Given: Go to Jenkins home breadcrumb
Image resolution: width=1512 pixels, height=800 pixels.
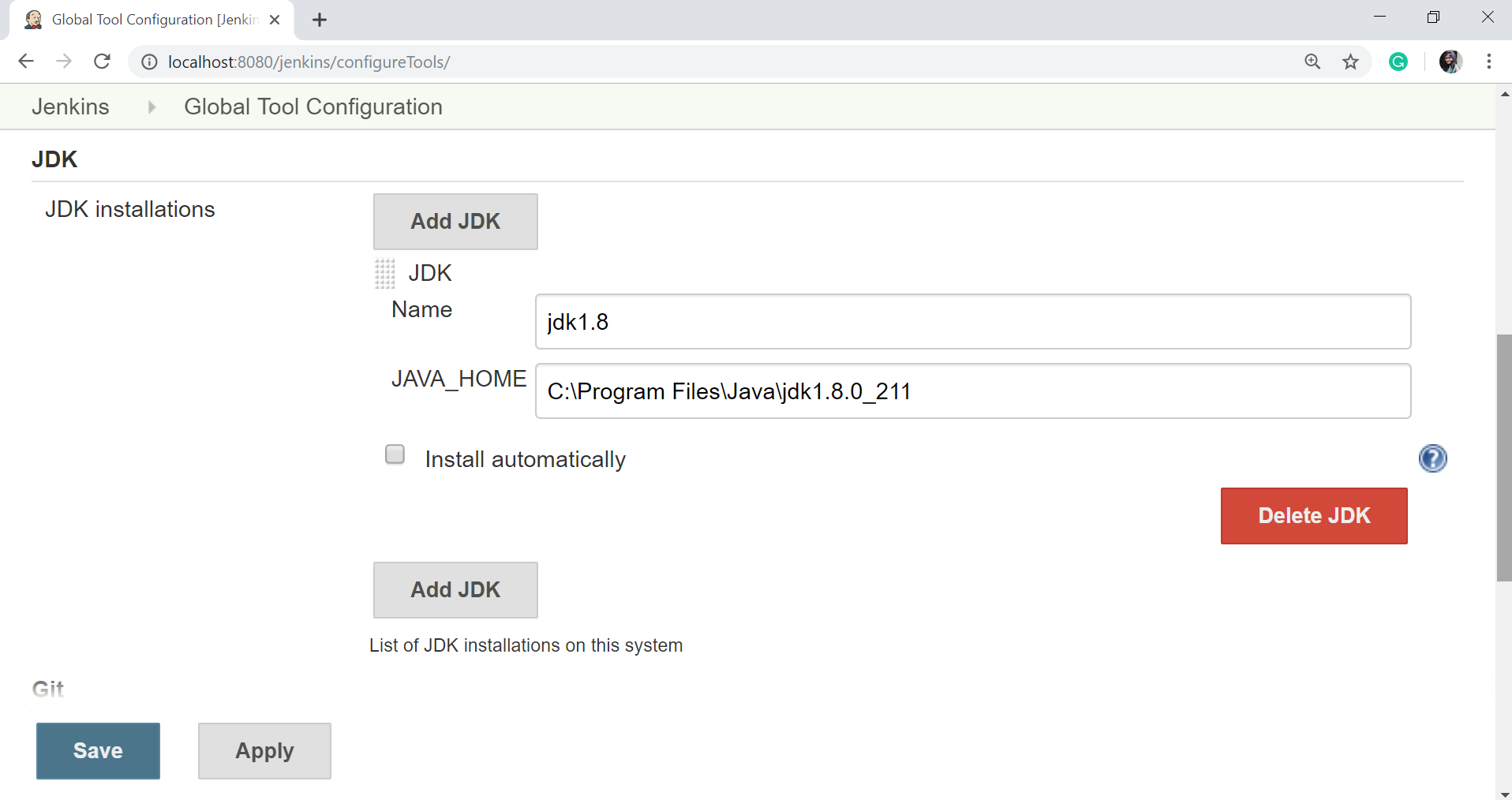Looking at the screenshot, I should point(70,107).
